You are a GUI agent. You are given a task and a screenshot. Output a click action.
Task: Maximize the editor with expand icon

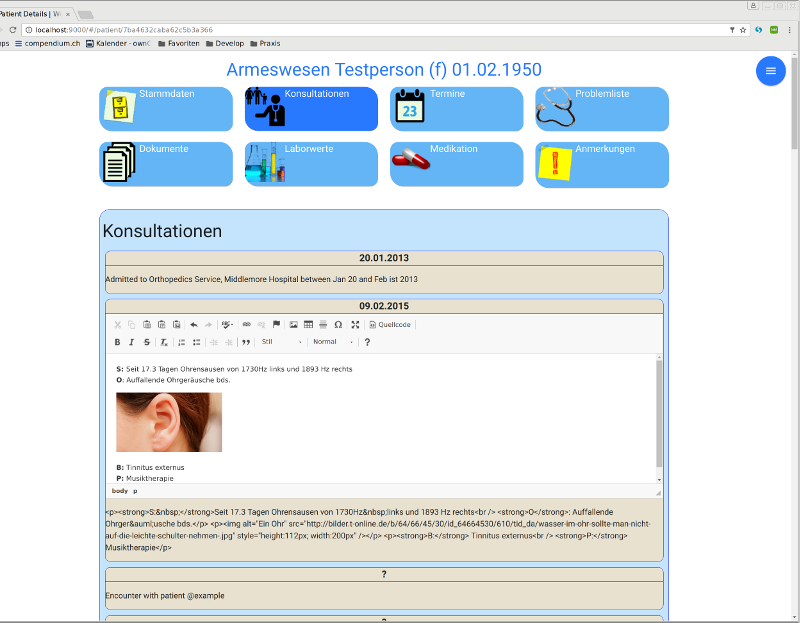point(355,325)
